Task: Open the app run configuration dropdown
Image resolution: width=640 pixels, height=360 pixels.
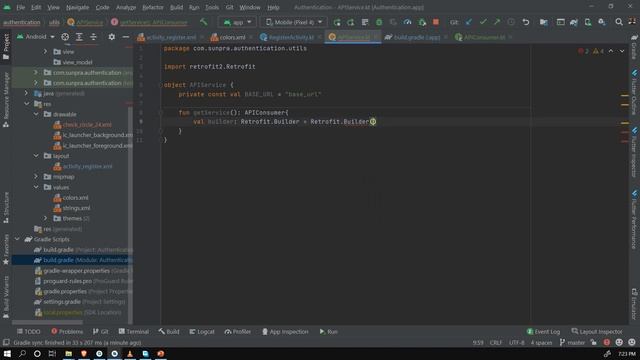Action: tap(237, 22)
